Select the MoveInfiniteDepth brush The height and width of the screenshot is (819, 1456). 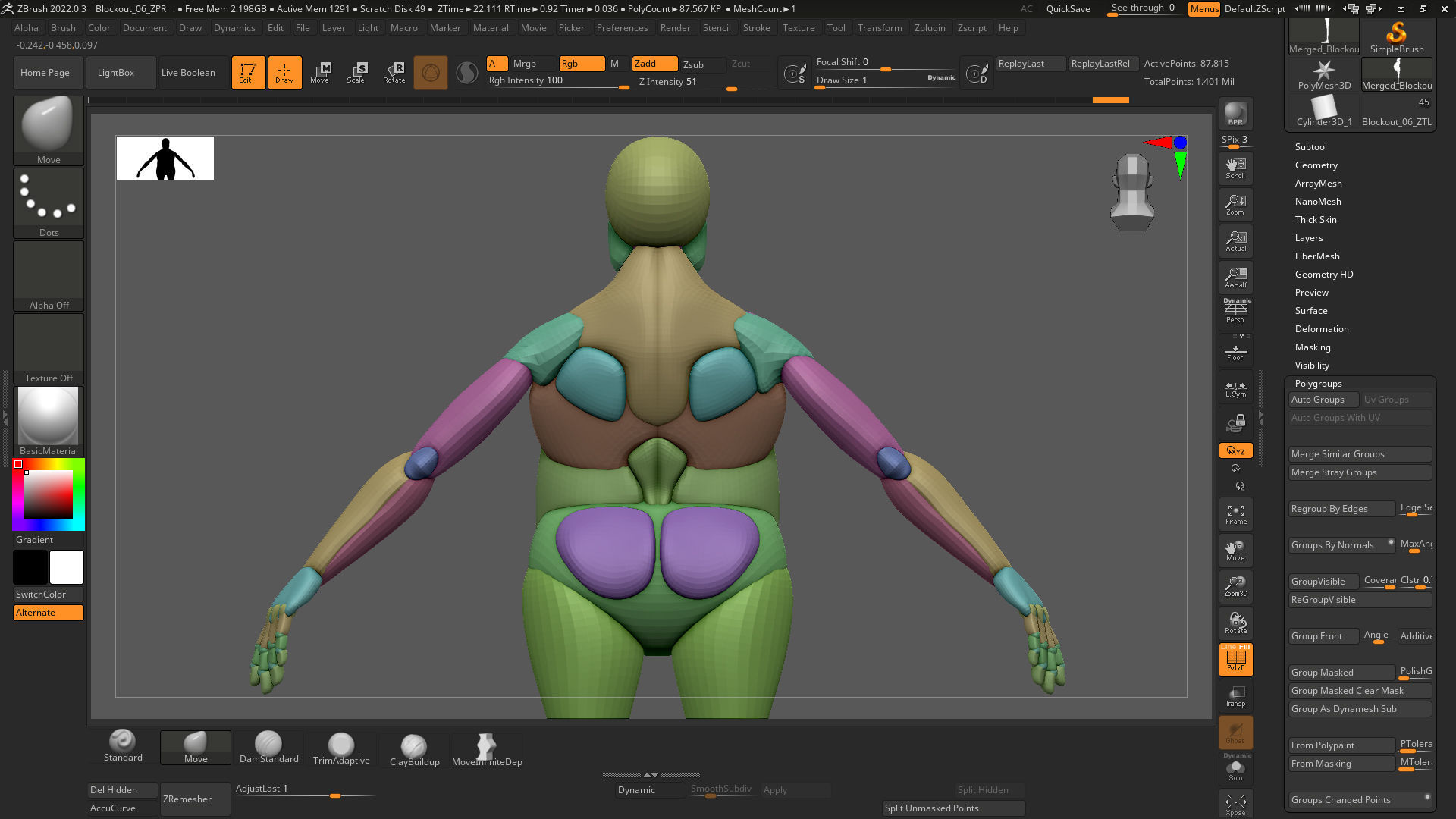pos(487,748)
